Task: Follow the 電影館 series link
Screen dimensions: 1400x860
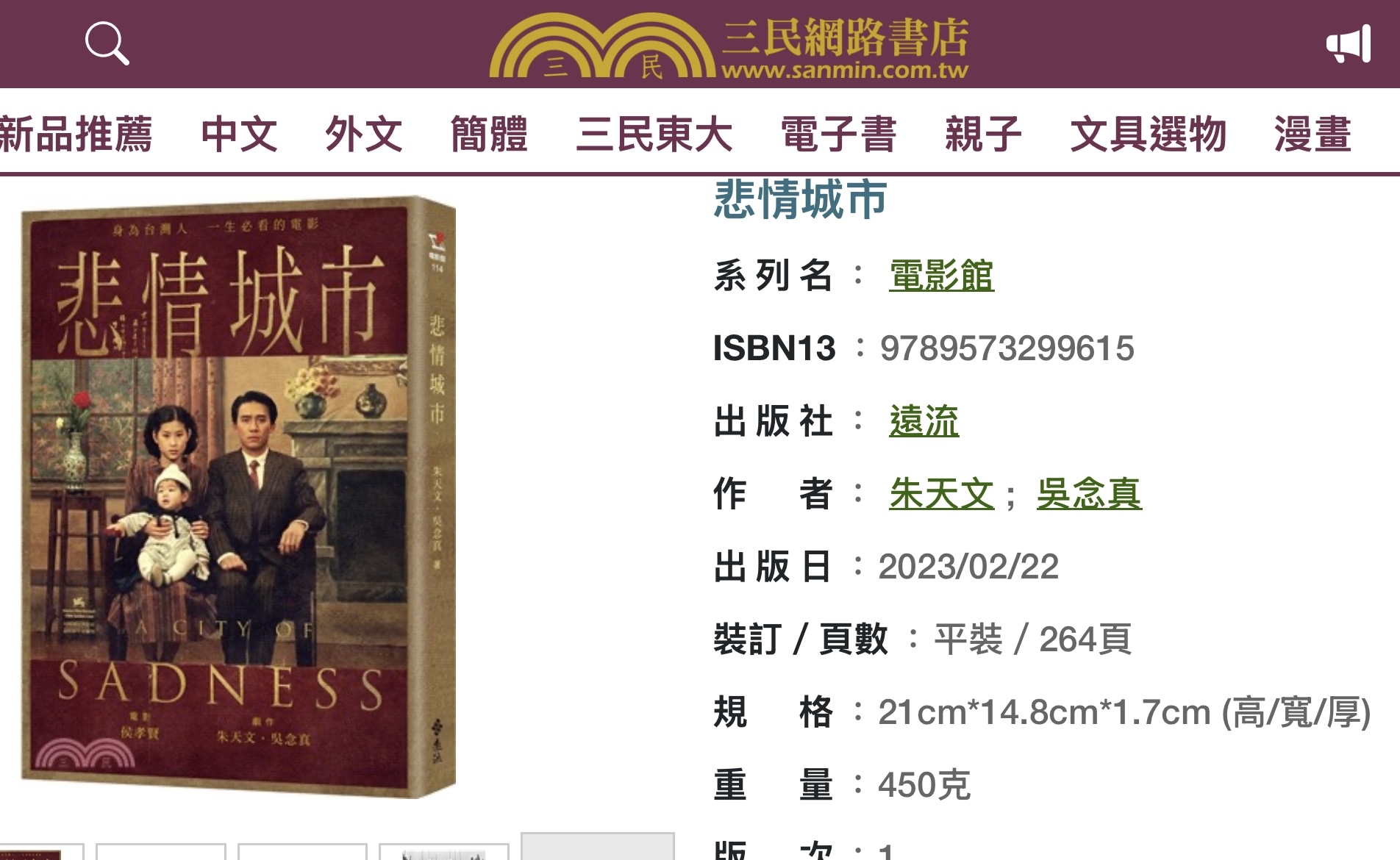Action: [941, 276]
